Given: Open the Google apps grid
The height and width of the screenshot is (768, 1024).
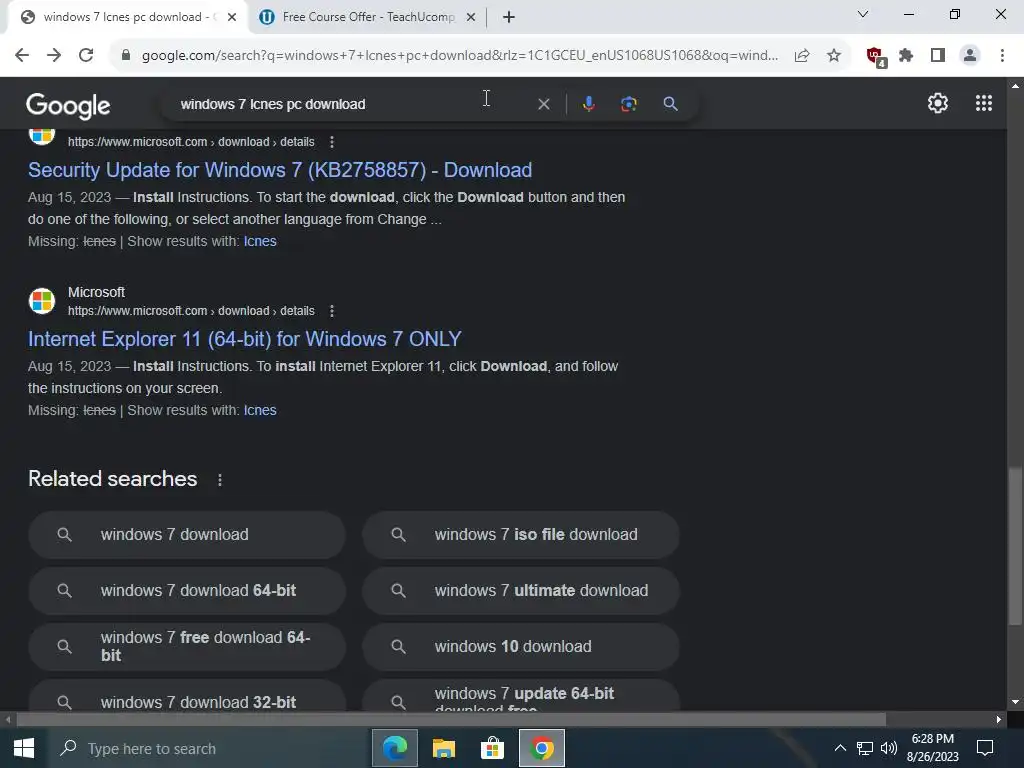Looking at the screenshot, I should tap(984, 103).
